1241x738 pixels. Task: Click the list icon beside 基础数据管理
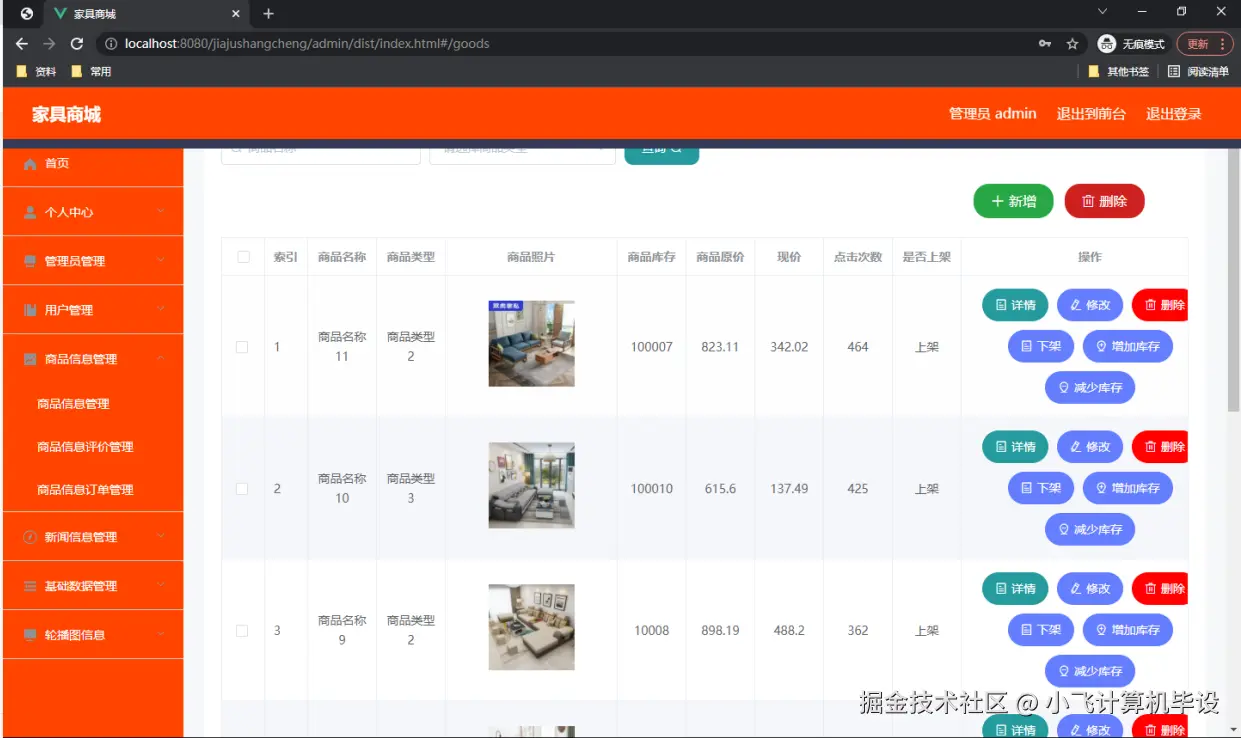coord(30,586)
